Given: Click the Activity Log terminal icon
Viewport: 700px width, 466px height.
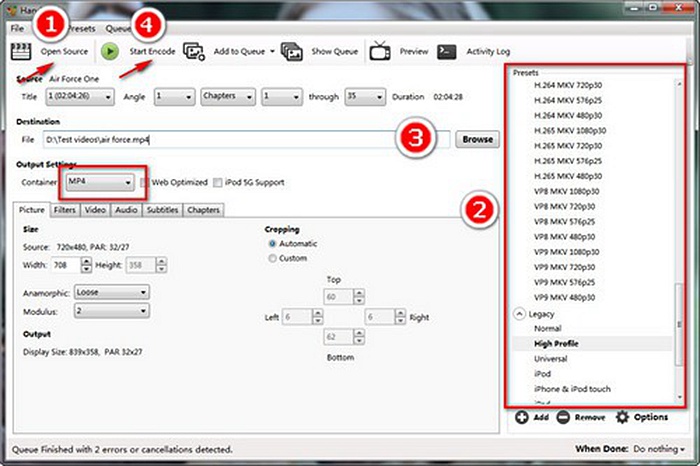Looking at the screenshot, I should pos(446,52).
